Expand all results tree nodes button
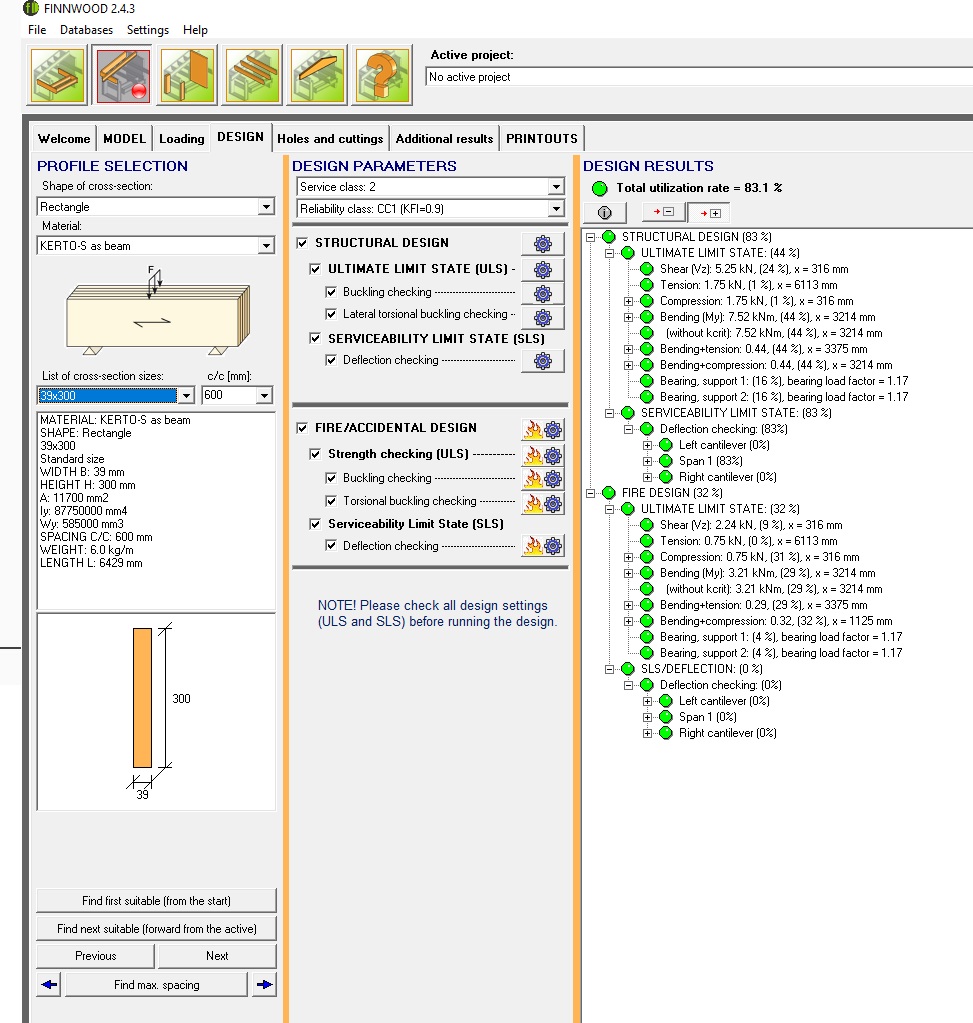This screenshot has width=973, height=1023. (x=710, y=213)
